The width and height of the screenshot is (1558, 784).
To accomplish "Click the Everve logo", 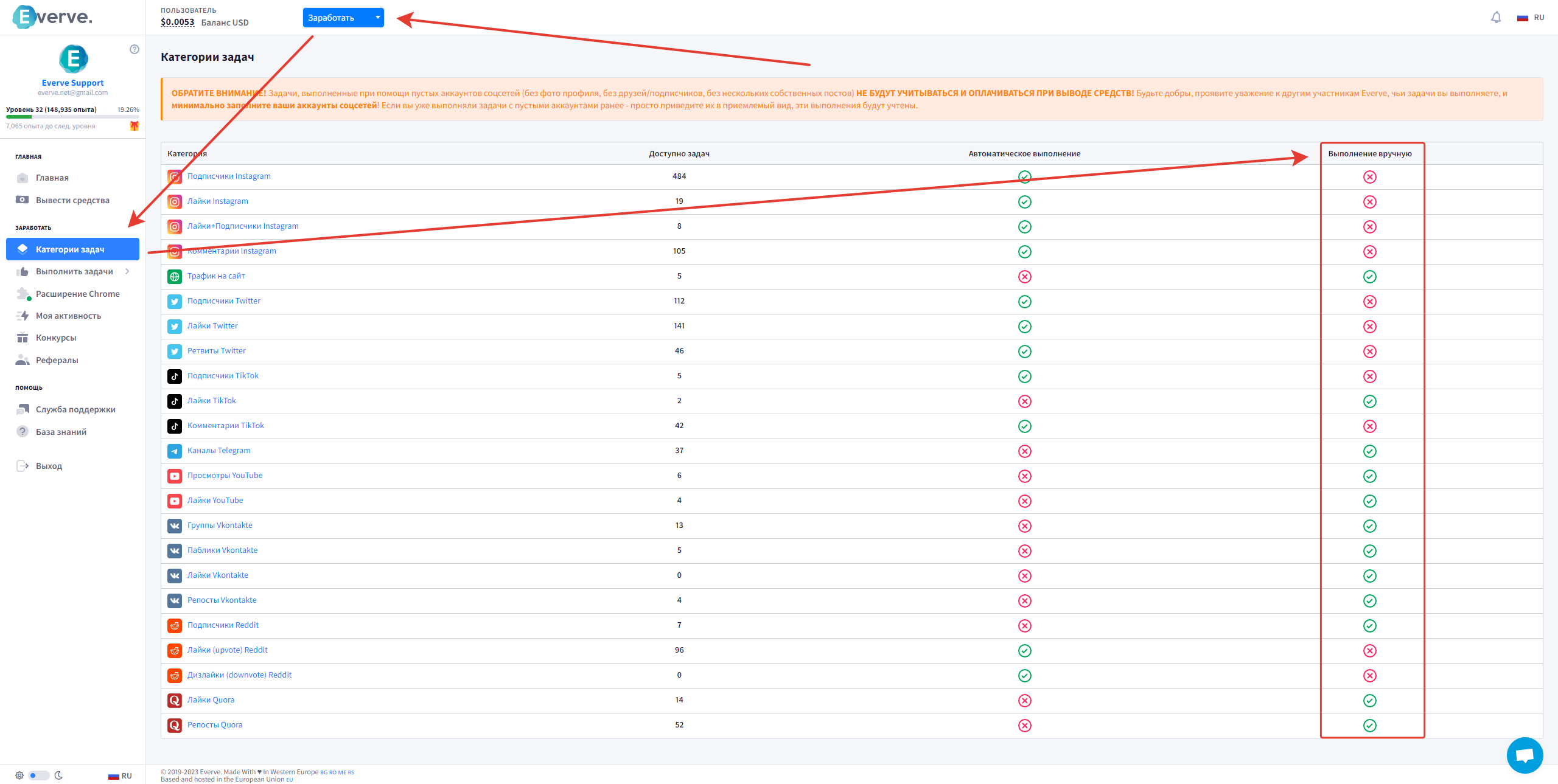I will [x=52, y=17].
